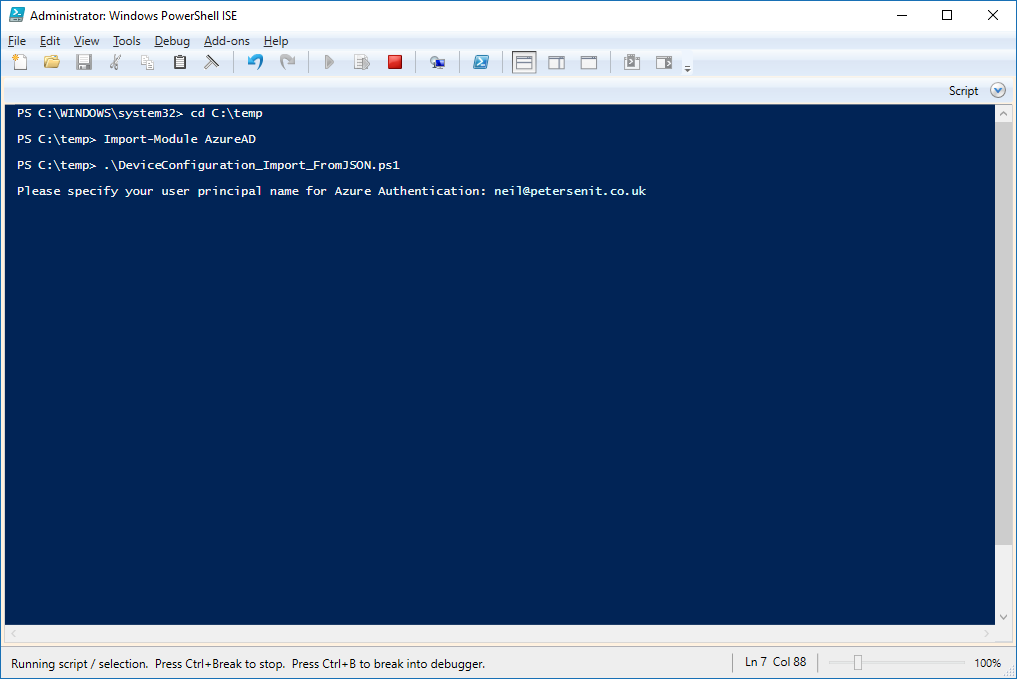Click the console vertical scrollbar up arrow
The width and height of the screenshot is (1017, 679).
click(x=1003, y=113)
